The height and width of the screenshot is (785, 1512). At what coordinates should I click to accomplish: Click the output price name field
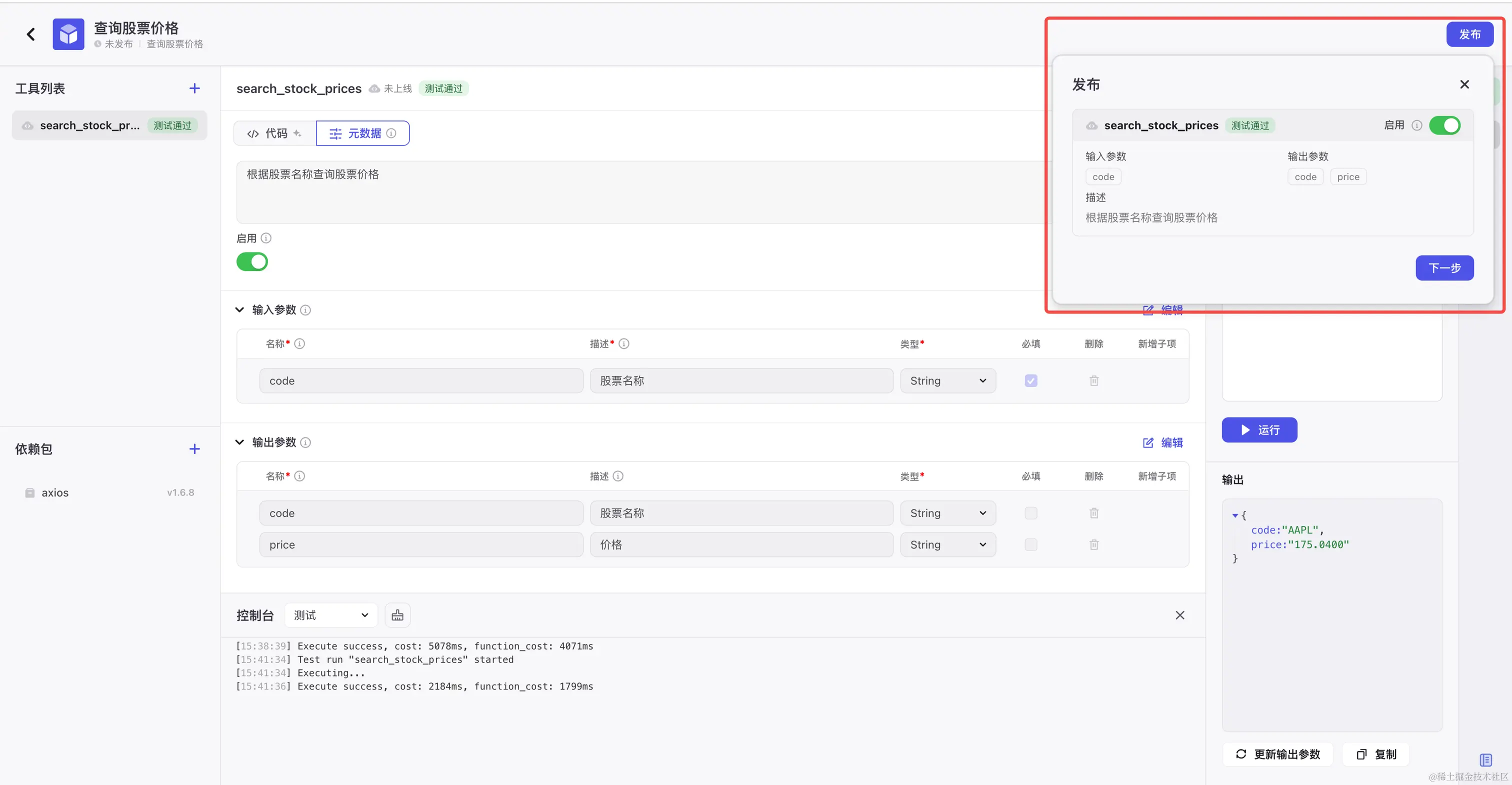[x=421, y=545]
